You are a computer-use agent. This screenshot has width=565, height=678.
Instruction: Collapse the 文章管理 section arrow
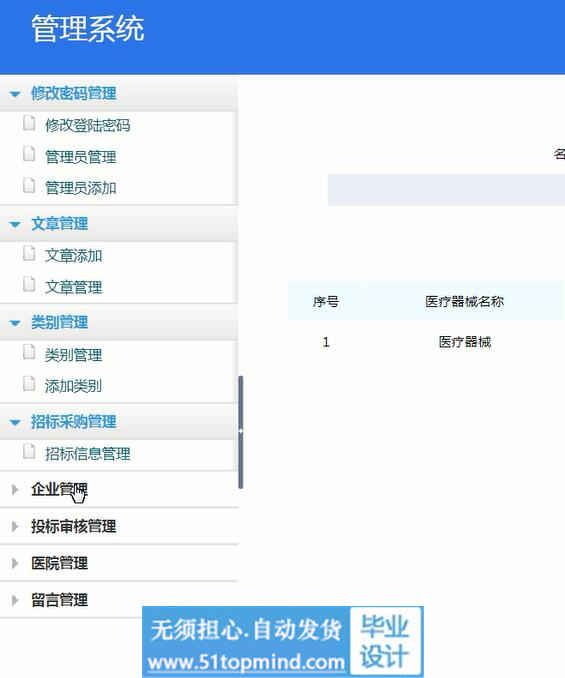(15, 224)
